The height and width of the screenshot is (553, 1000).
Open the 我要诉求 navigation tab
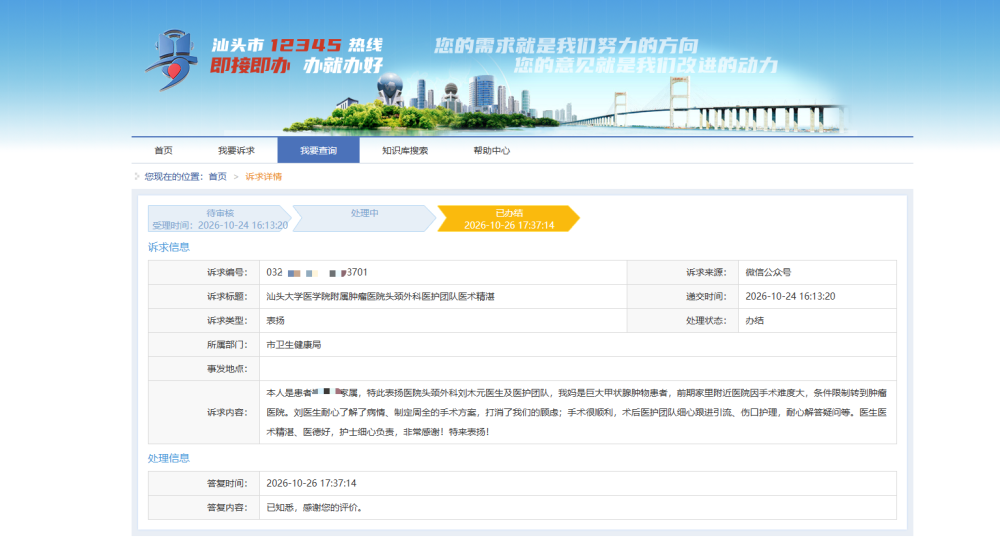click(x=236, y=151)
